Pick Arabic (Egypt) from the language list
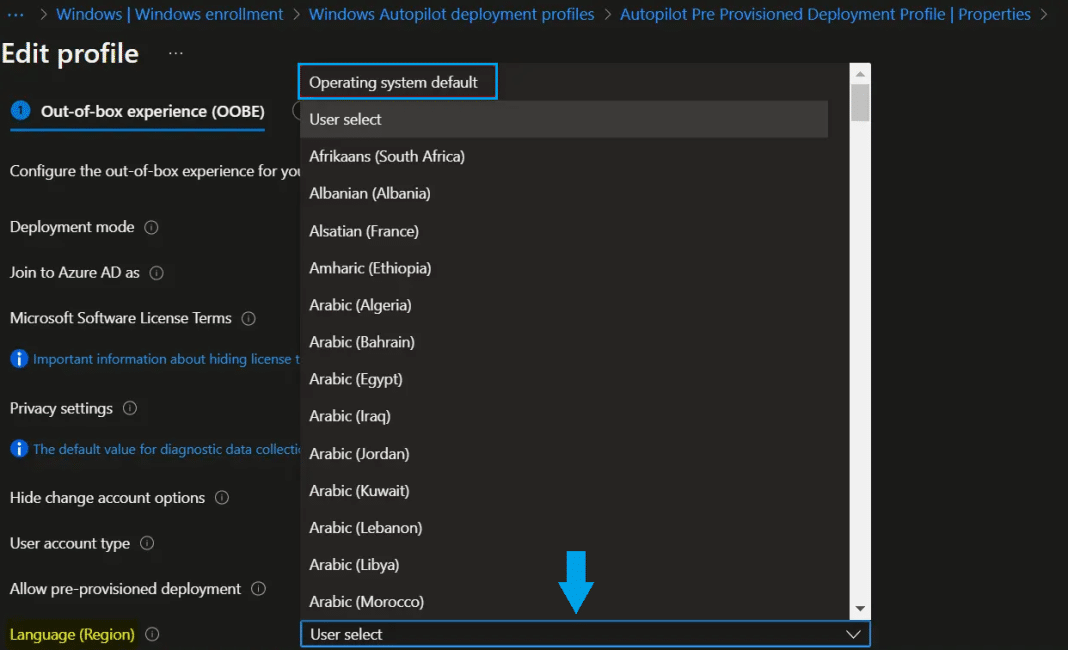The width and height of the screenshot is (1068, 650). tap(355, 379)
